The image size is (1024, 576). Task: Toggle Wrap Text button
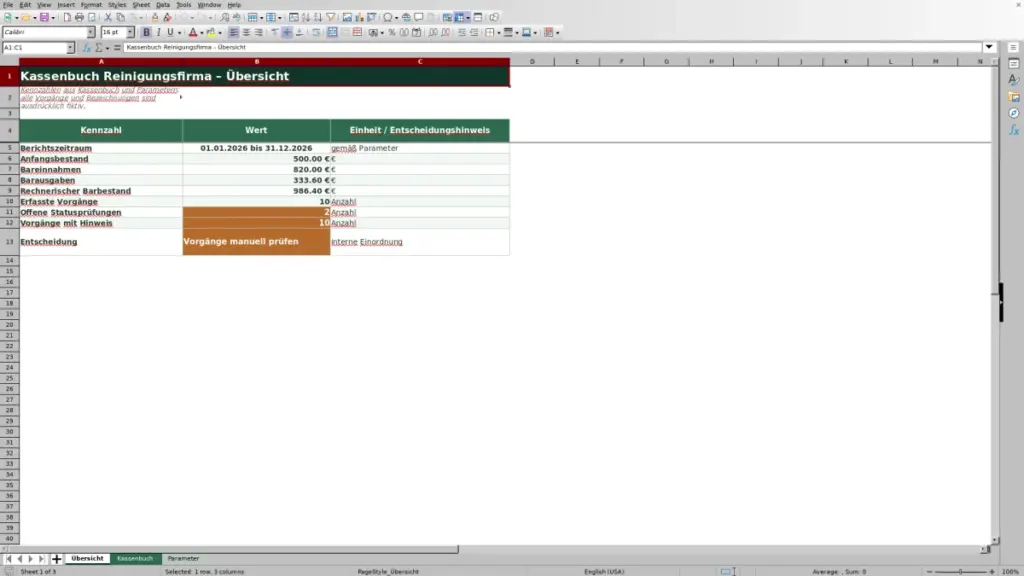(x=316, y=32)
